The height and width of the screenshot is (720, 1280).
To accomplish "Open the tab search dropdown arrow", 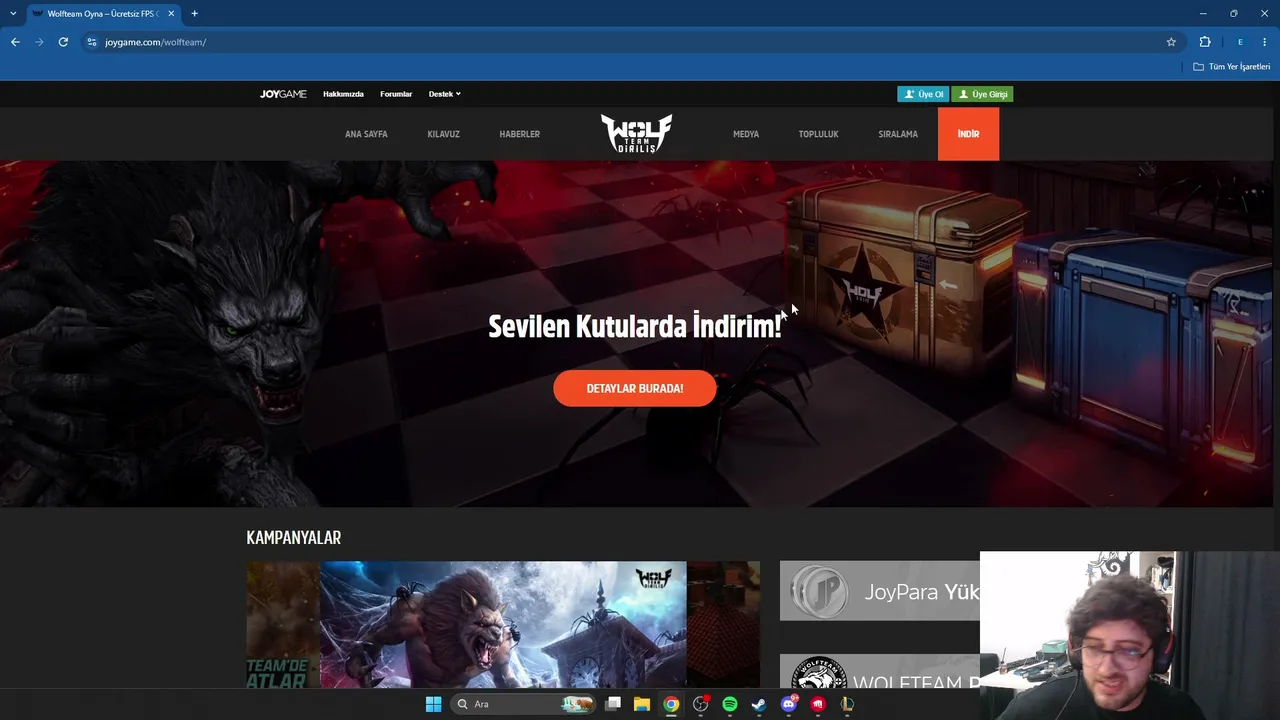I will [x=13, y=14].
